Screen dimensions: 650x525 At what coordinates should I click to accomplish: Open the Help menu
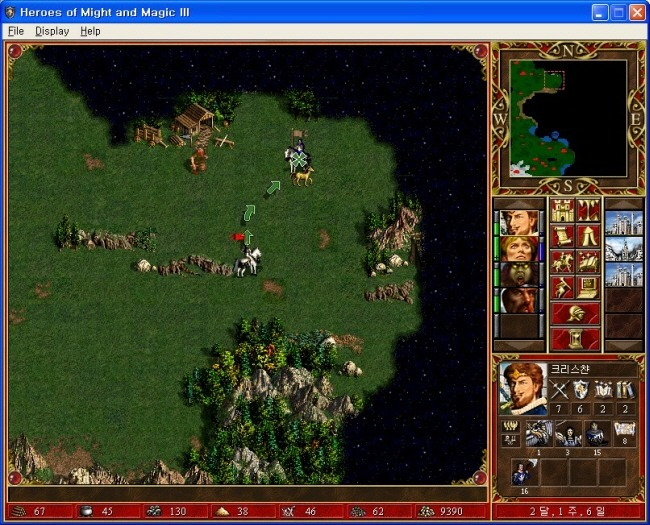point(90,31)
